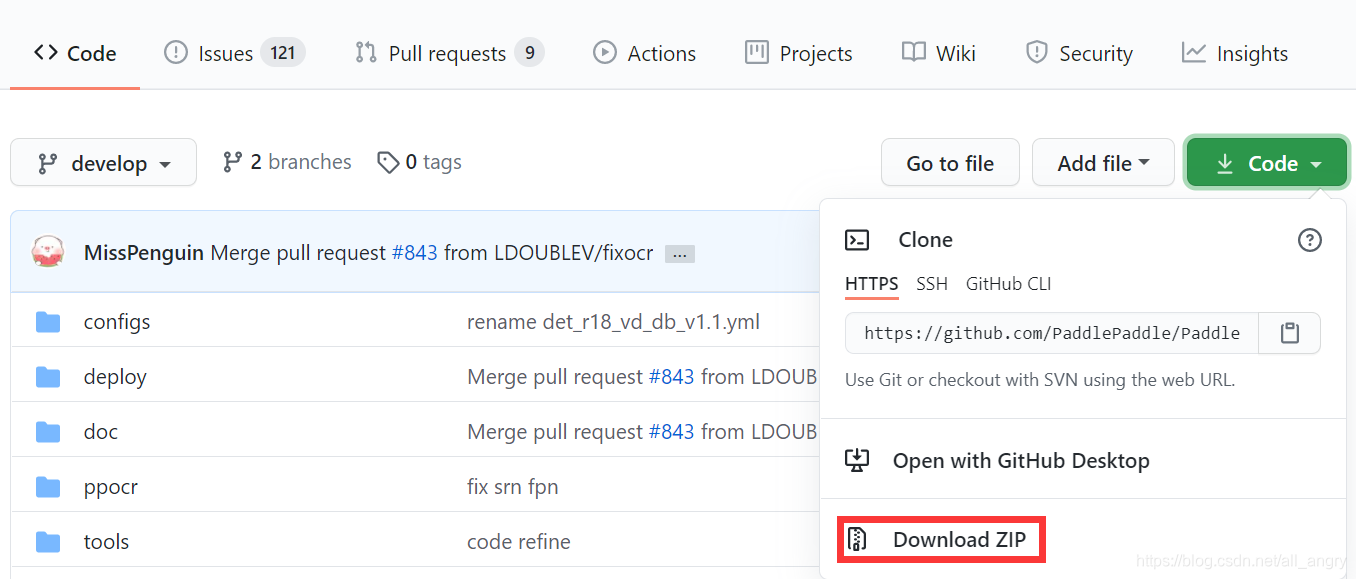View the 2 branches link

click(x=287, y=162)
